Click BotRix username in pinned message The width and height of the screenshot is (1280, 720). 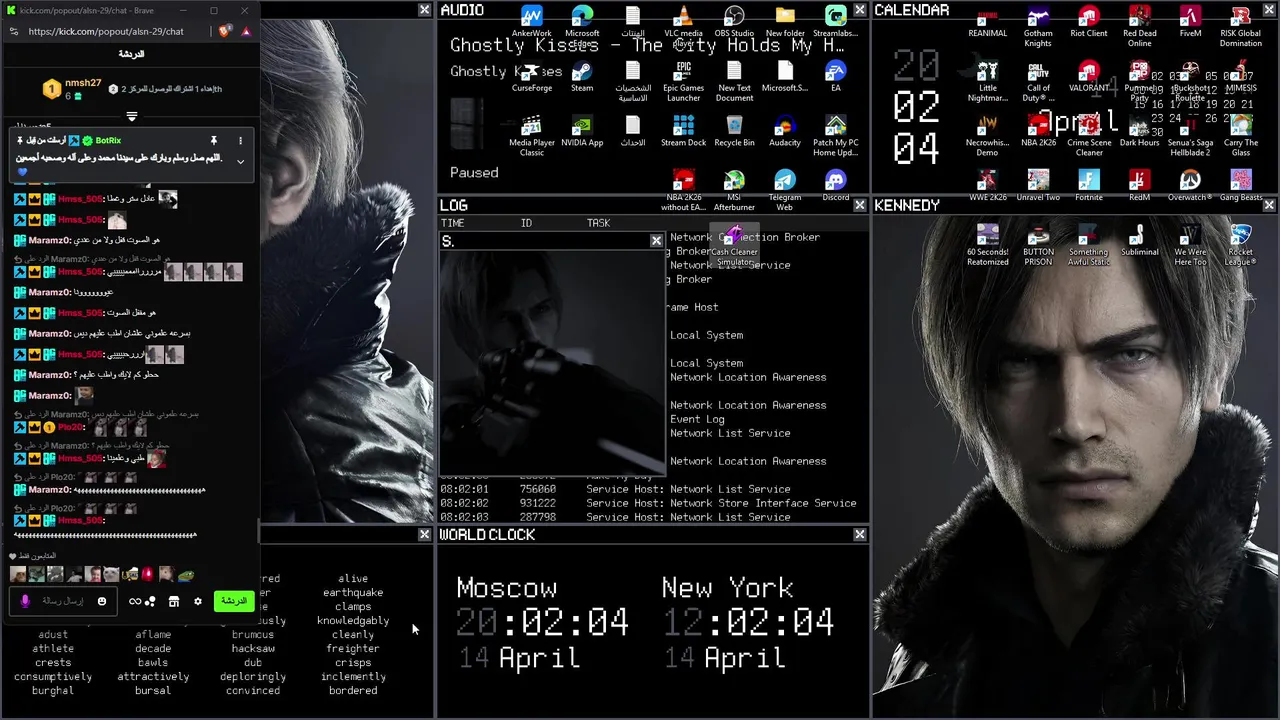[108, 141]
